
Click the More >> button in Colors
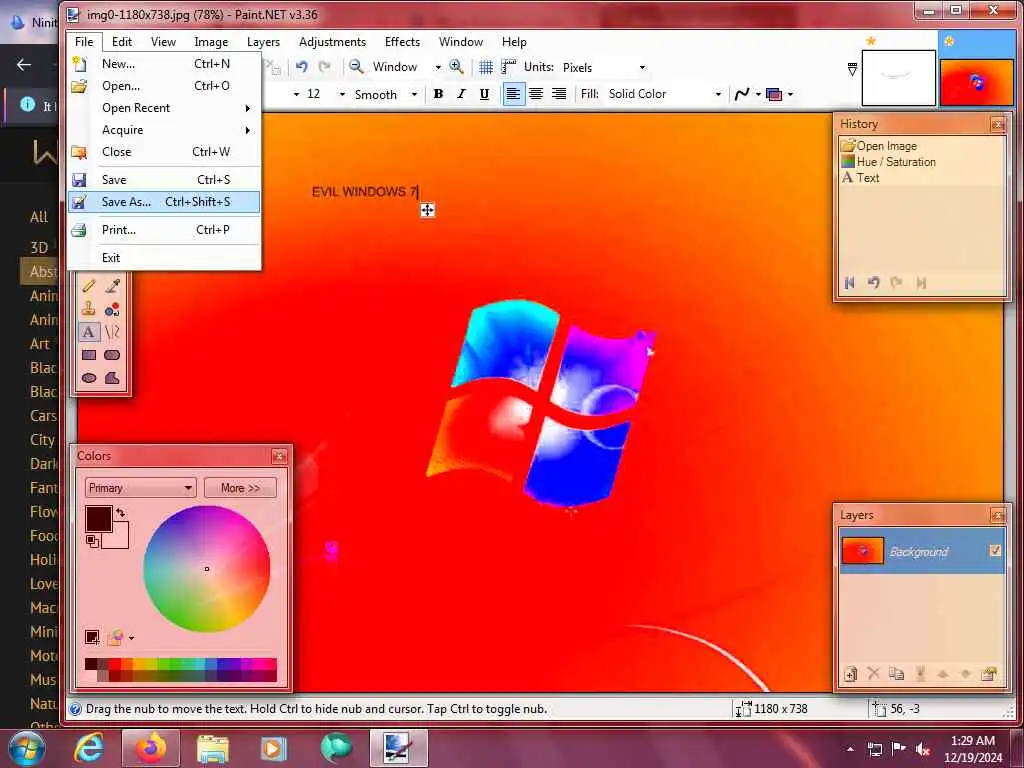tap(240, 488)
